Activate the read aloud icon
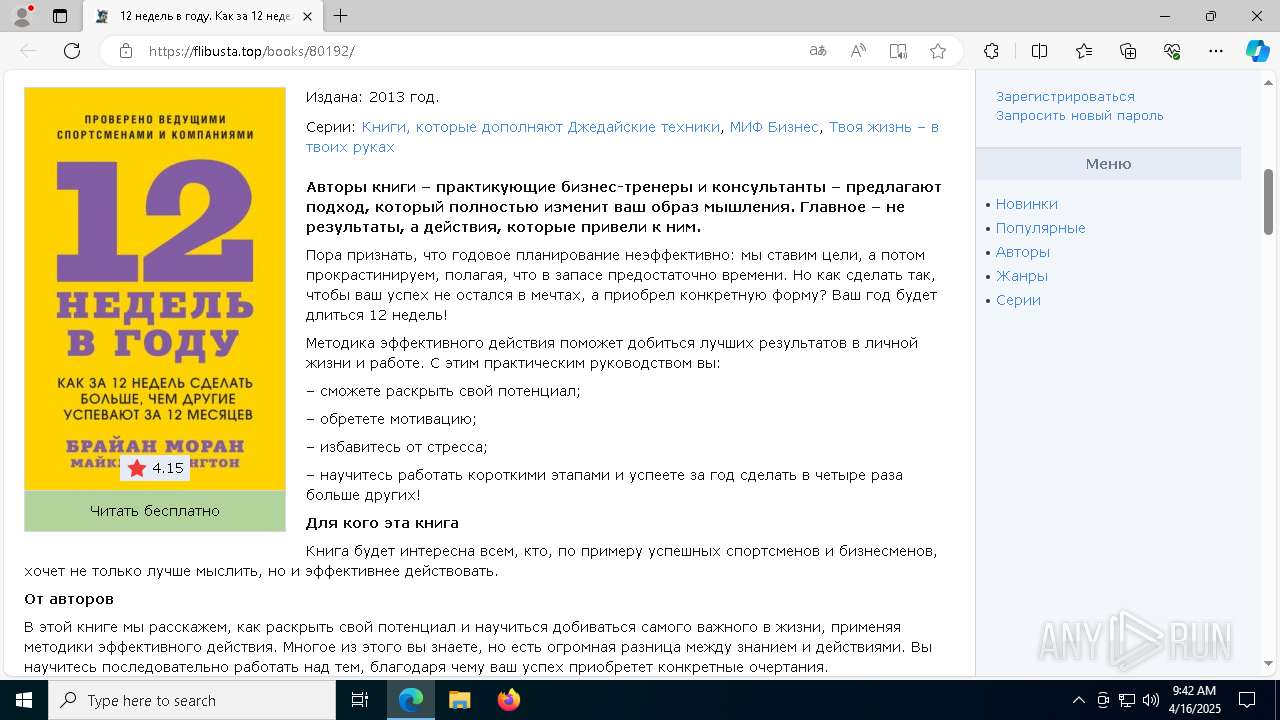The image size is (1280, 720). 858,51
